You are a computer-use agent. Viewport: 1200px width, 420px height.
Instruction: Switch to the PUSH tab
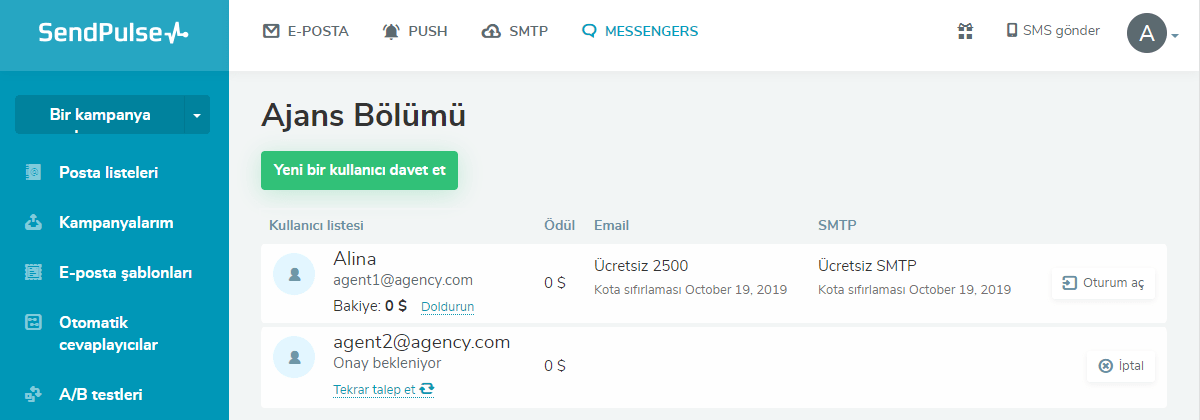pyautogui.click(x=415, y=31)
